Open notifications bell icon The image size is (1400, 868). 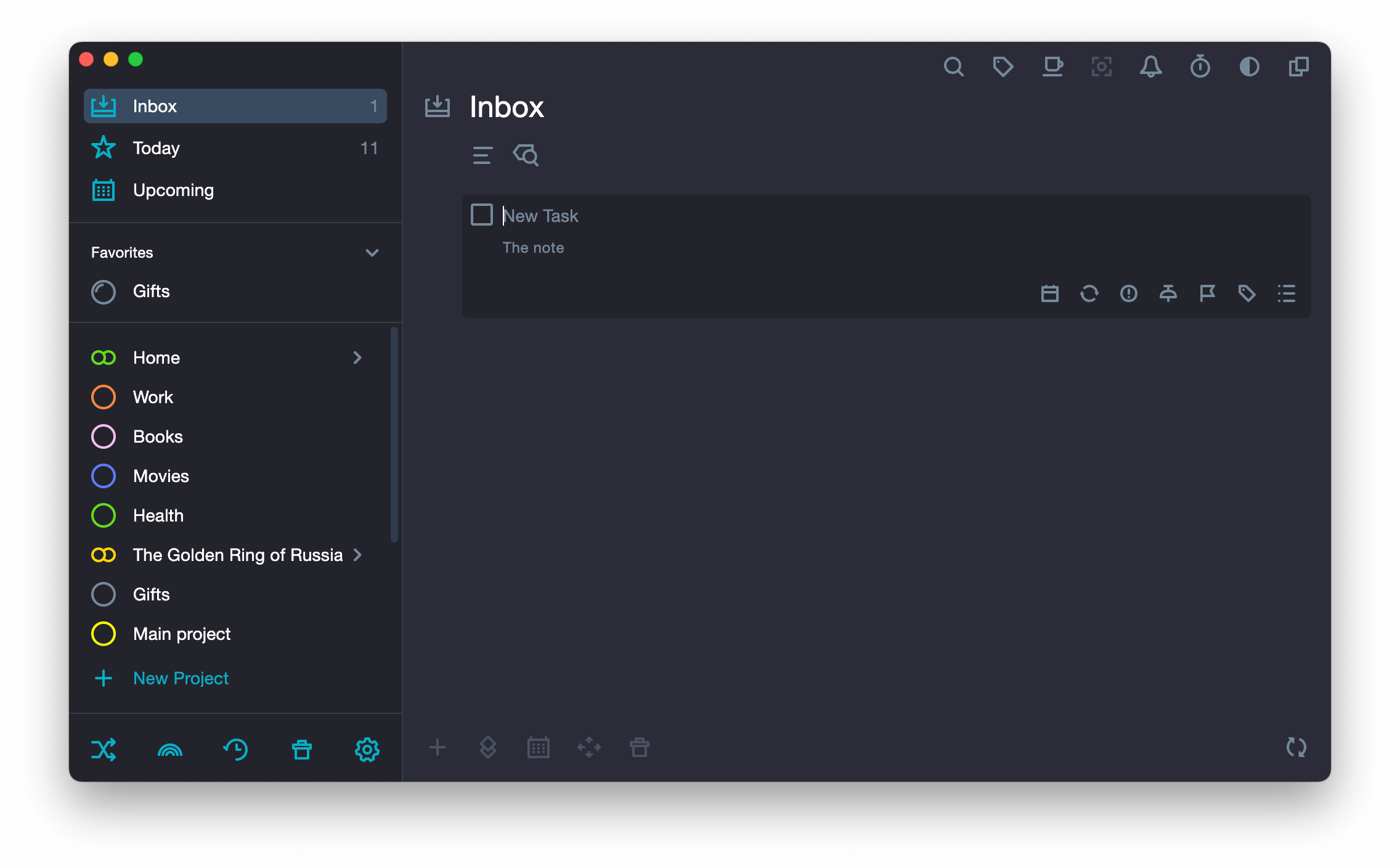1151,67
